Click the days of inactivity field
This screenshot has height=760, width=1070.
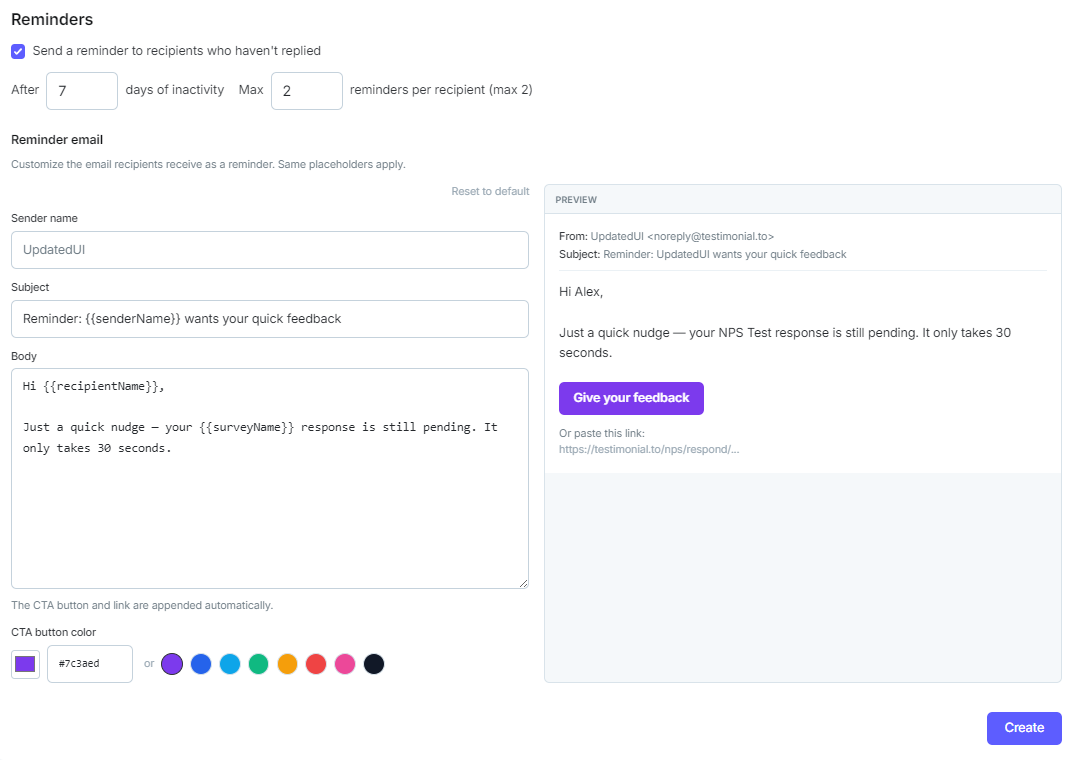point(82,91)
